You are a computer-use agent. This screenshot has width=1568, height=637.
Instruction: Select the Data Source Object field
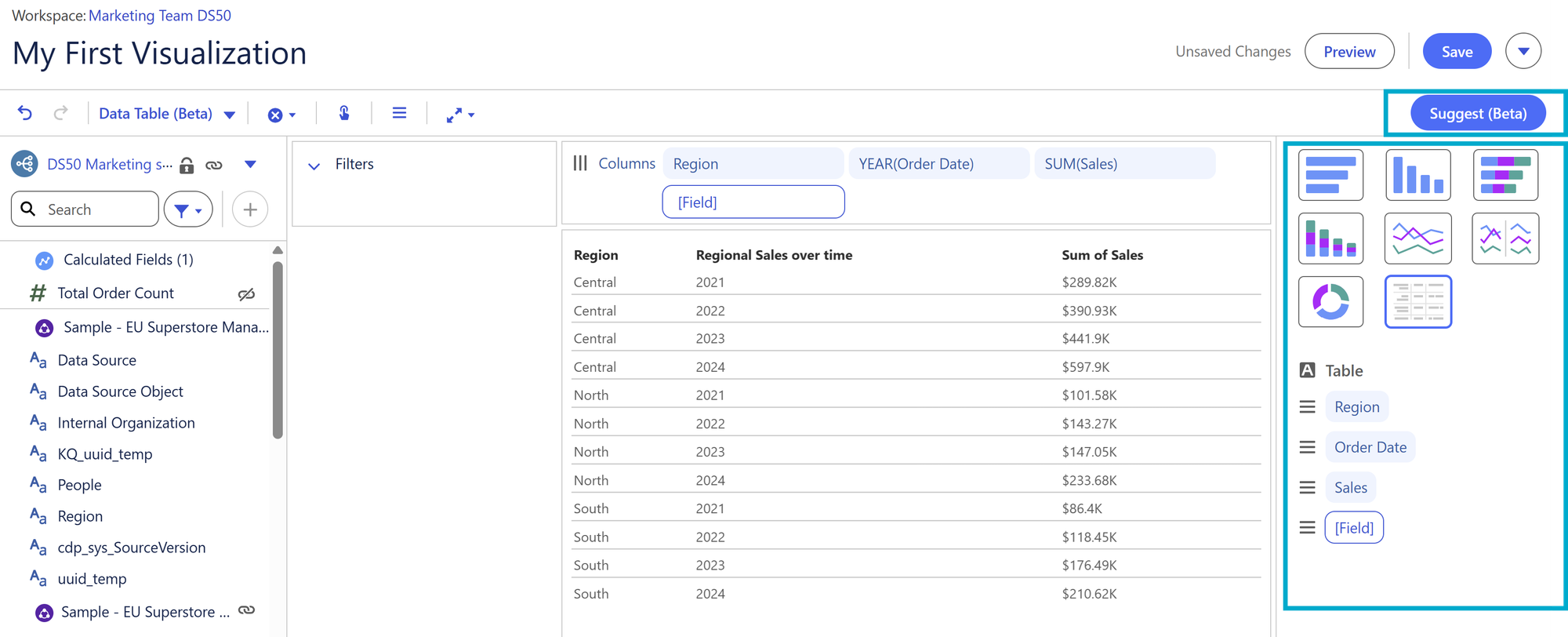[120, 391]
